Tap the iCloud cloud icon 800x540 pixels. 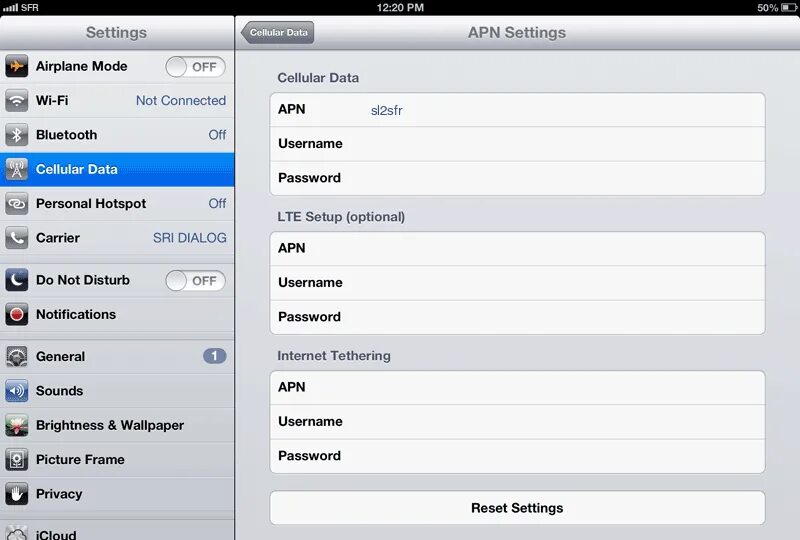coord(16,533)
